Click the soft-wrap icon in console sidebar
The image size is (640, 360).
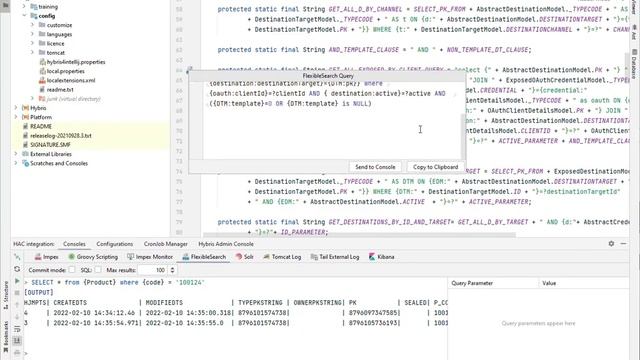17,329
